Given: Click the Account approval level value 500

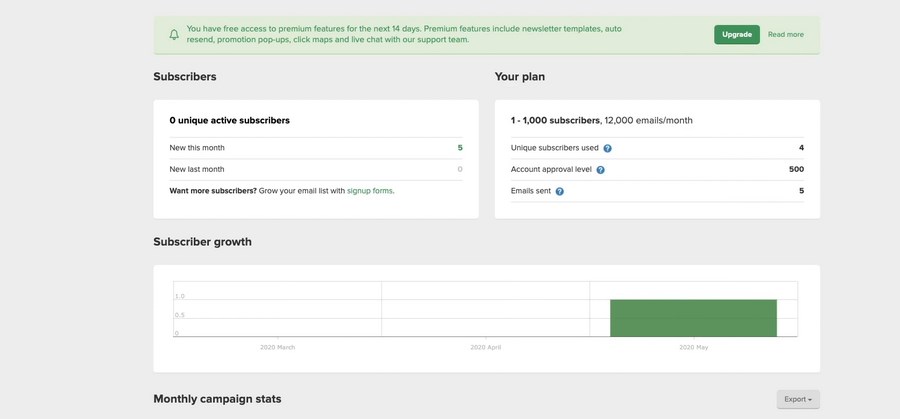Looking at the screenshot, I should [796, 169].
